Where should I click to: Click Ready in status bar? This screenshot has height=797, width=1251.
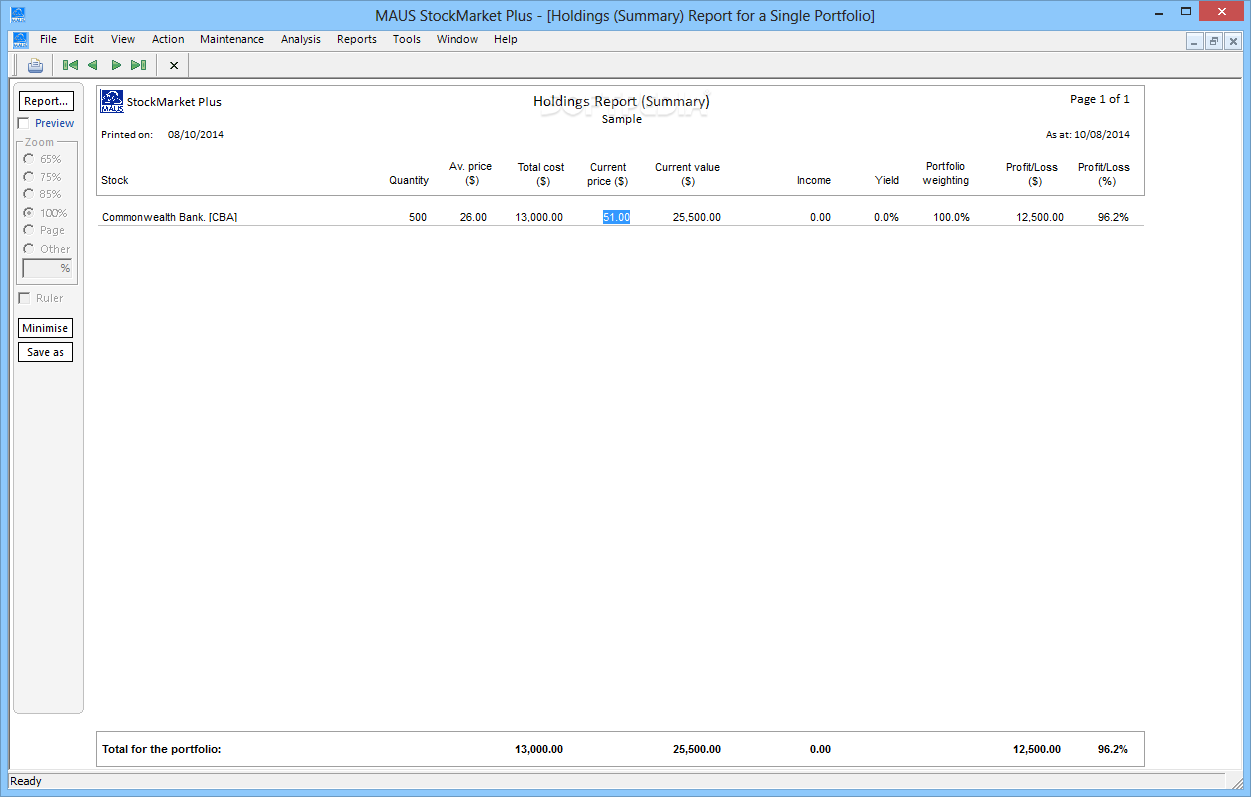click(x=26, y=781)
